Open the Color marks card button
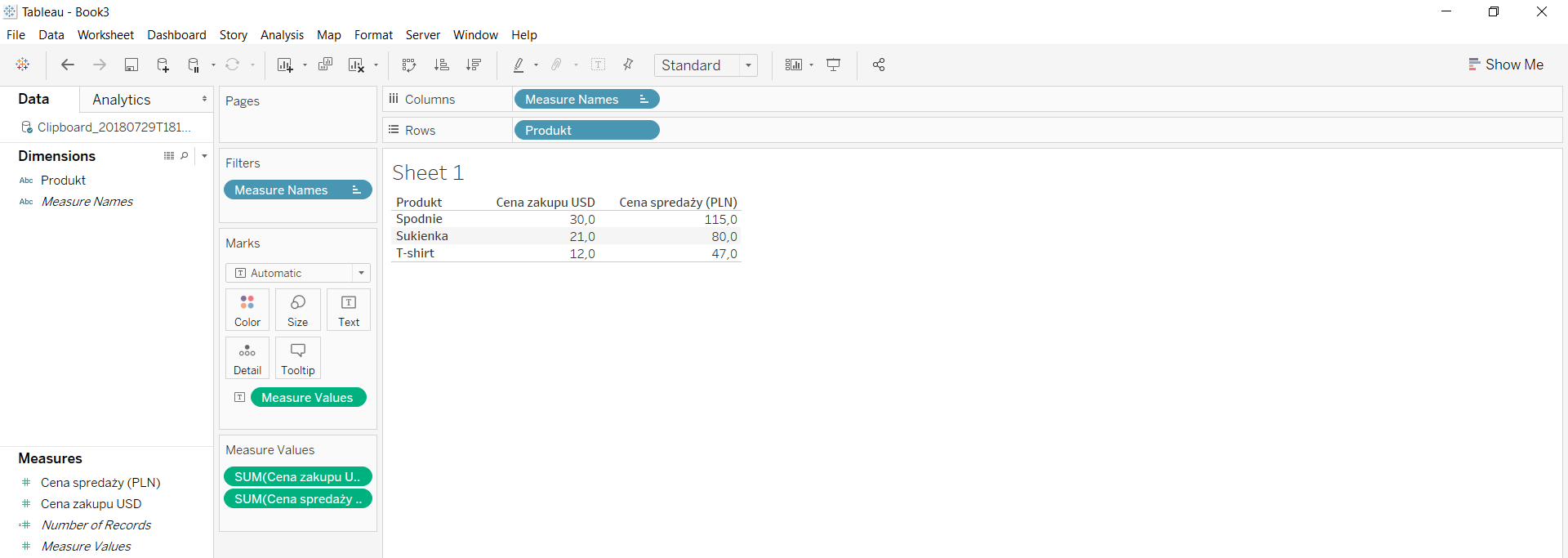1568x558 pixels. (x=247, y=310)
